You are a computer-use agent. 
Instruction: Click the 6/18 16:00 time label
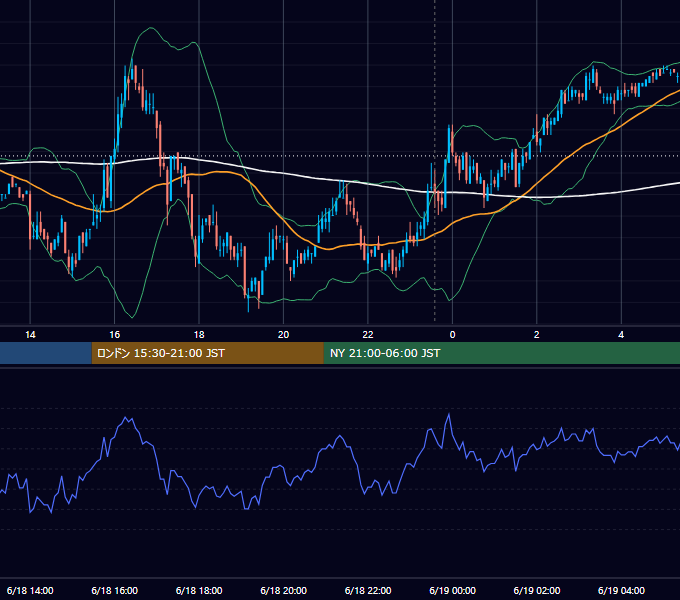tap(114, 590)
